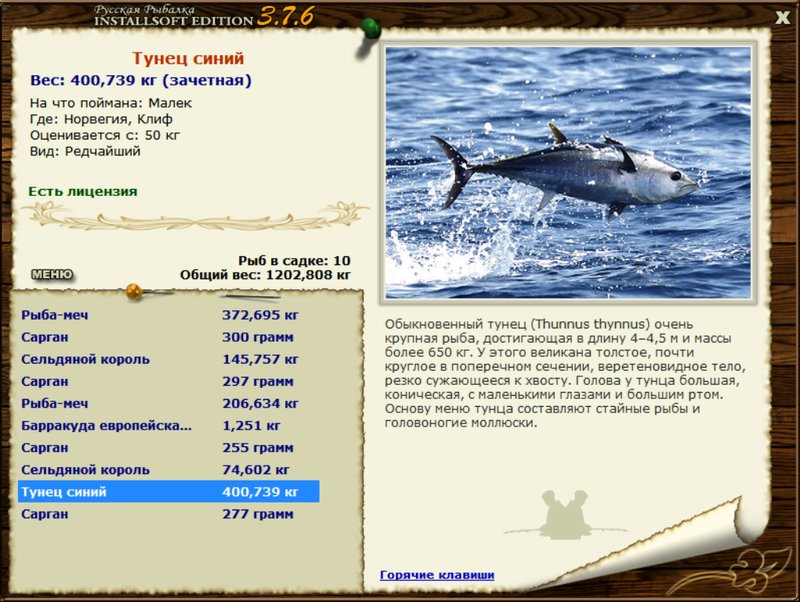Select the highlighted Тунец синий row

169,492
